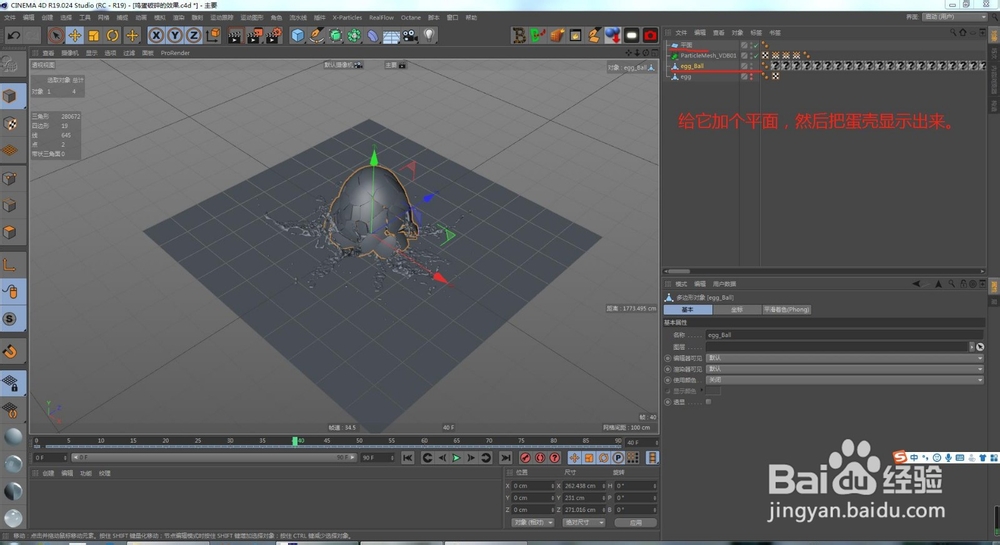Switch to the Phong attribute tab
Image resolution: width=1000 pixels, height=545 pixels.
pos(787,310)
